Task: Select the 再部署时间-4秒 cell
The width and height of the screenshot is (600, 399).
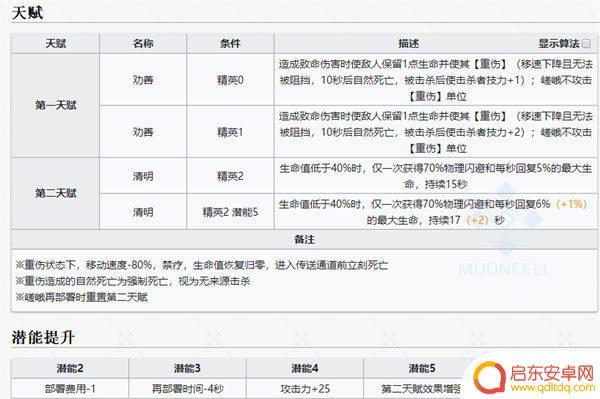Action: (187, 389)
